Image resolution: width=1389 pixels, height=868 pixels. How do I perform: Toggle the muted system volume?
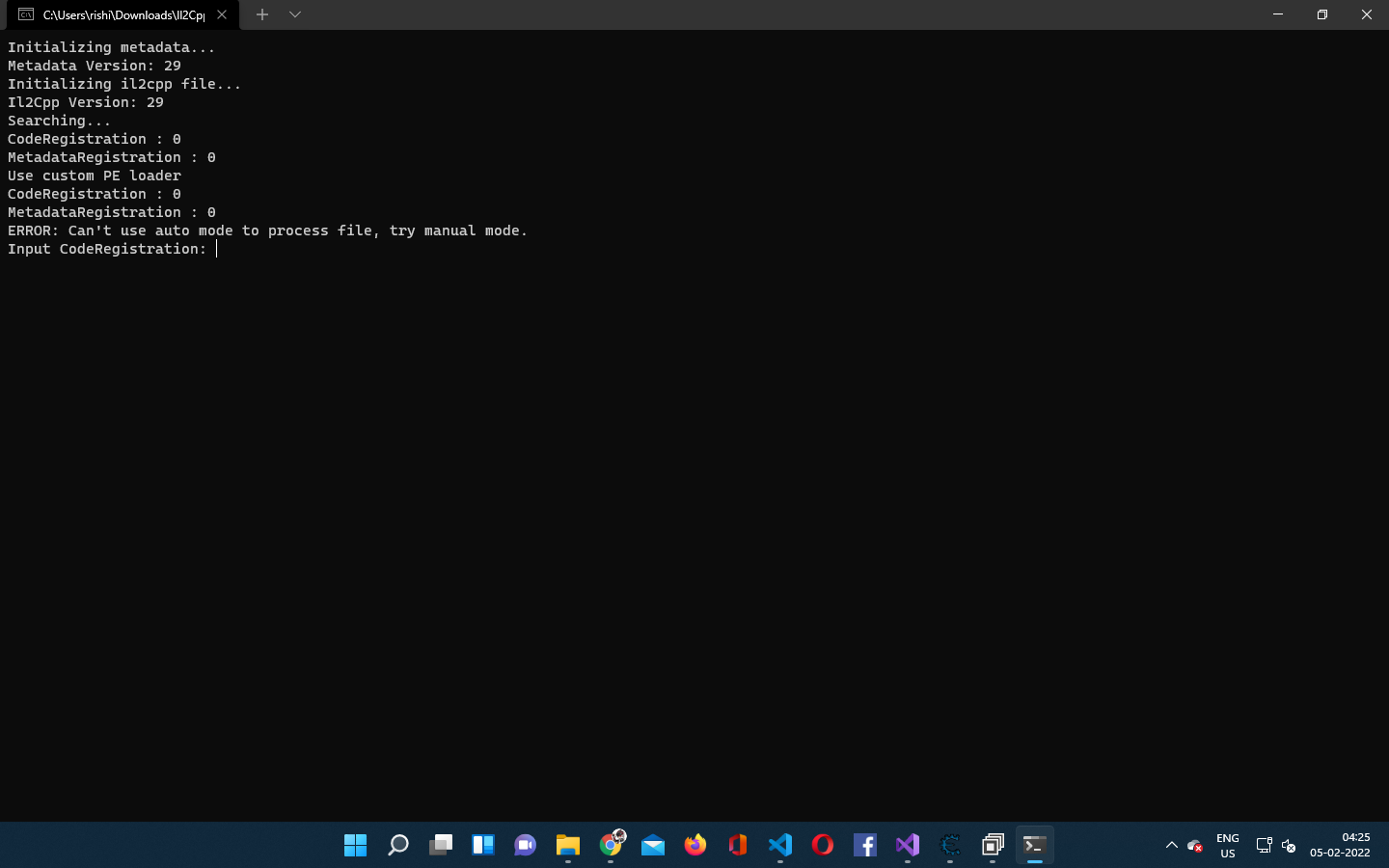[1290, 846]
